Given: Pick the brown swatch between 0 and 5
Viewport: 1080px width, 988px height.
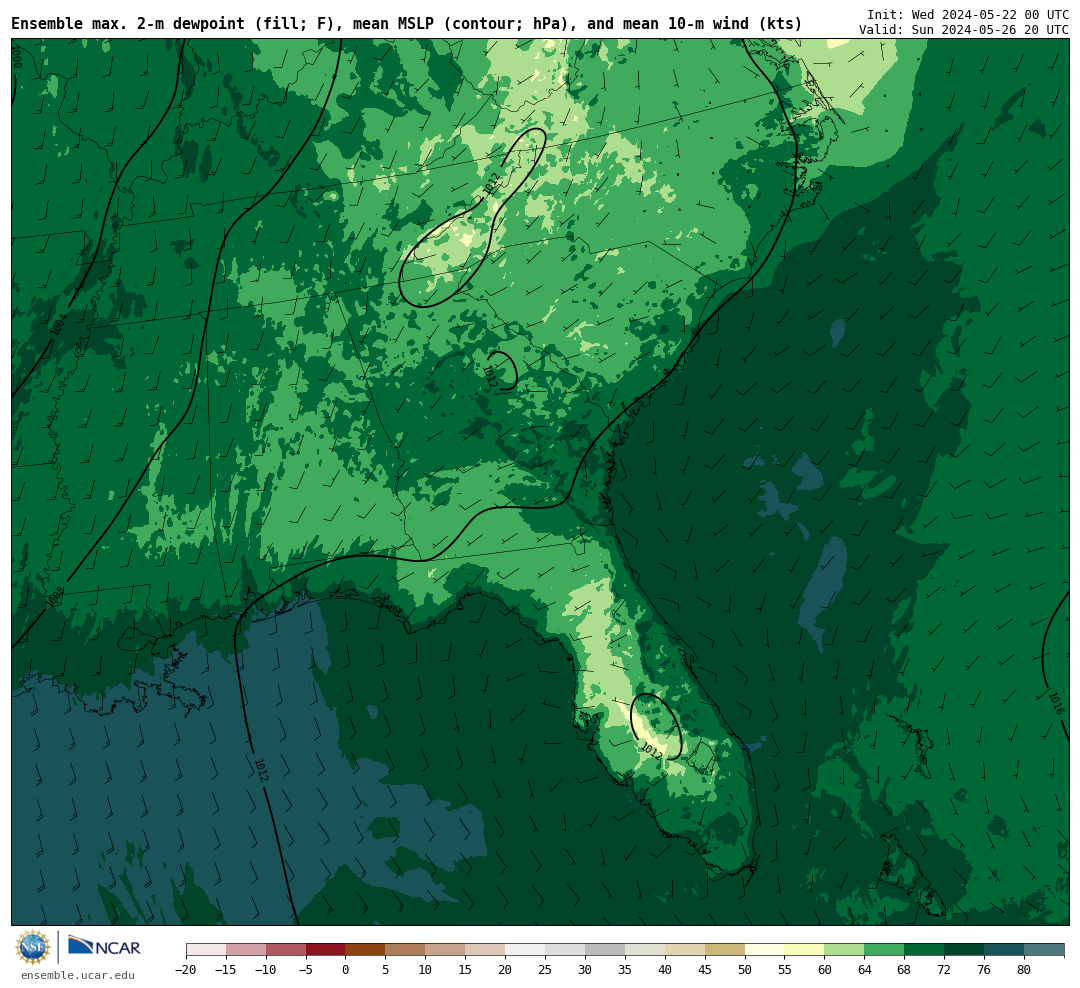Looking at the screenshot, I should pos(366,949).
